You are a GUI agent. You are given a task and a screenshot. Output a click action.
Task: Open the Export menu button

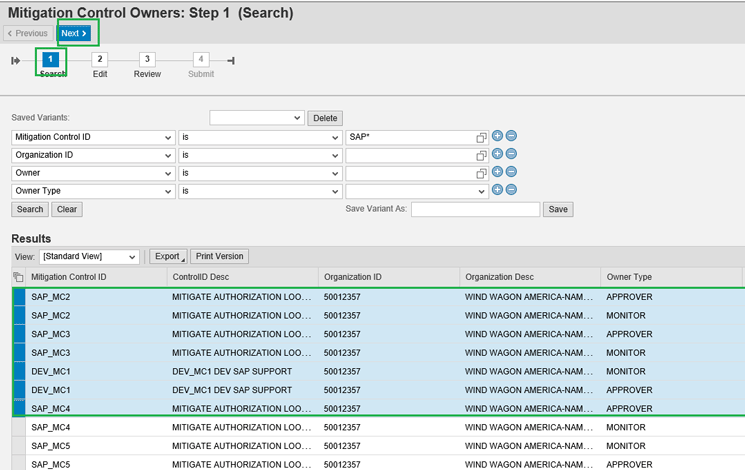point(169,257)
